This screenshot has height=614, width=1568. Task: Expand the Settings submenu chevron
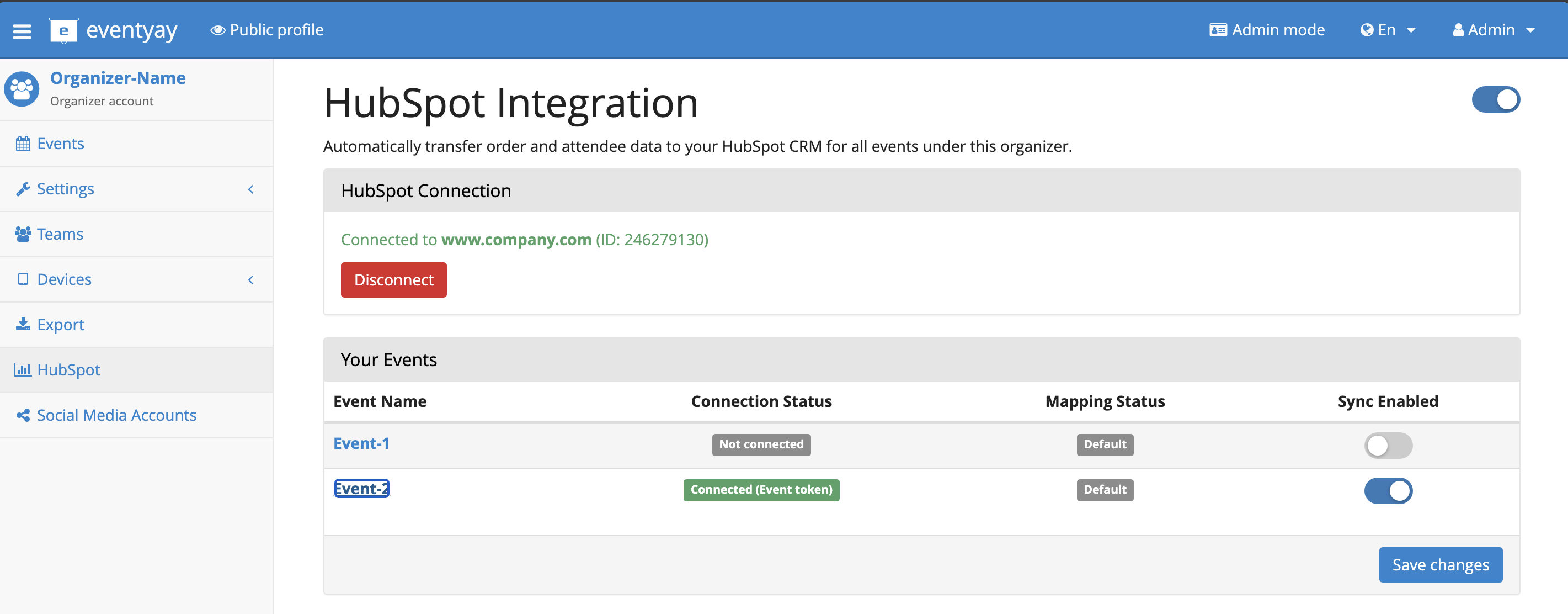[251, 189]
